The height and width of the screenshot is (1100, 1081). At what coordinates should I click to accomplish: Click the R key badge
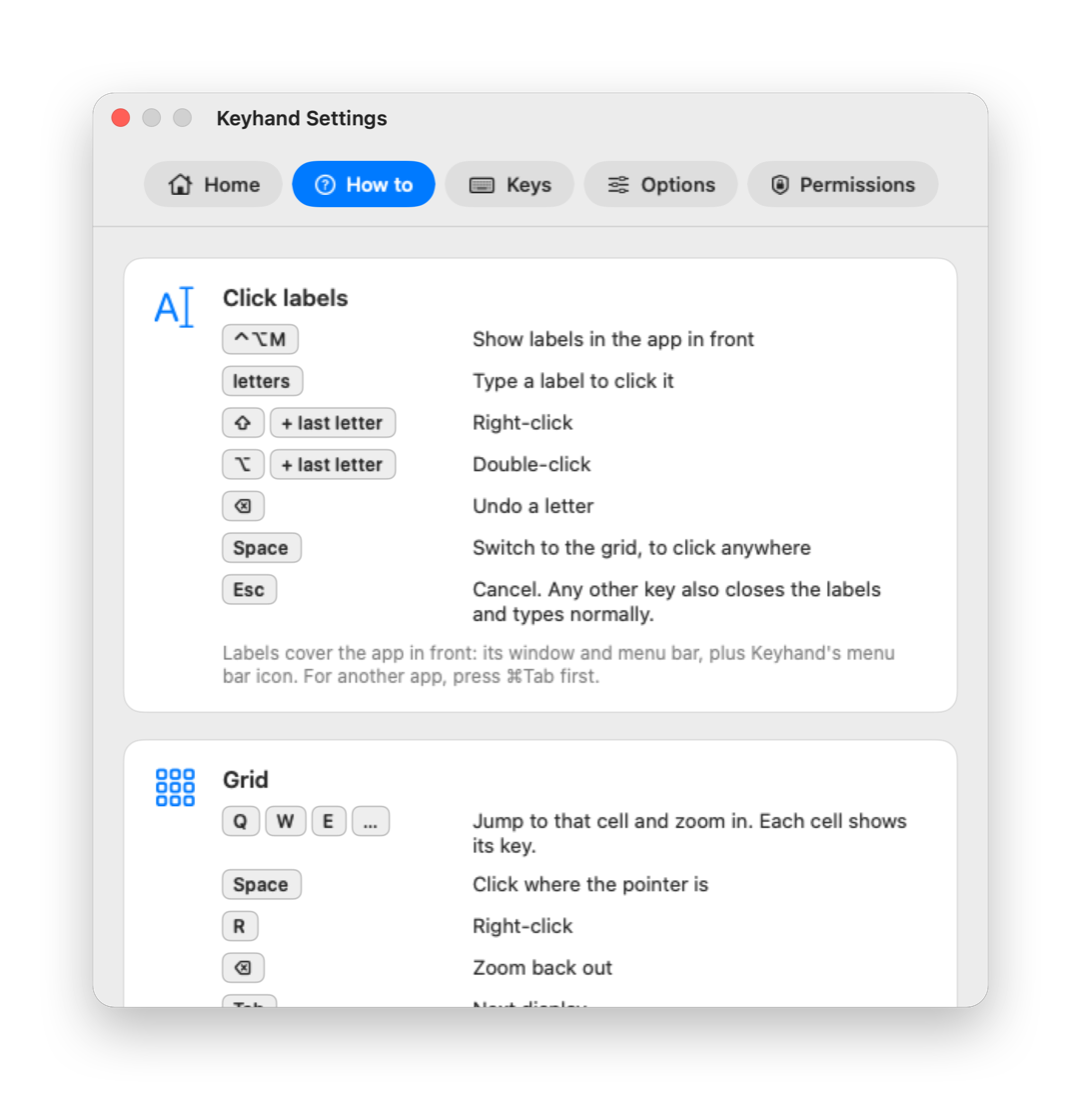coord(240,926)
